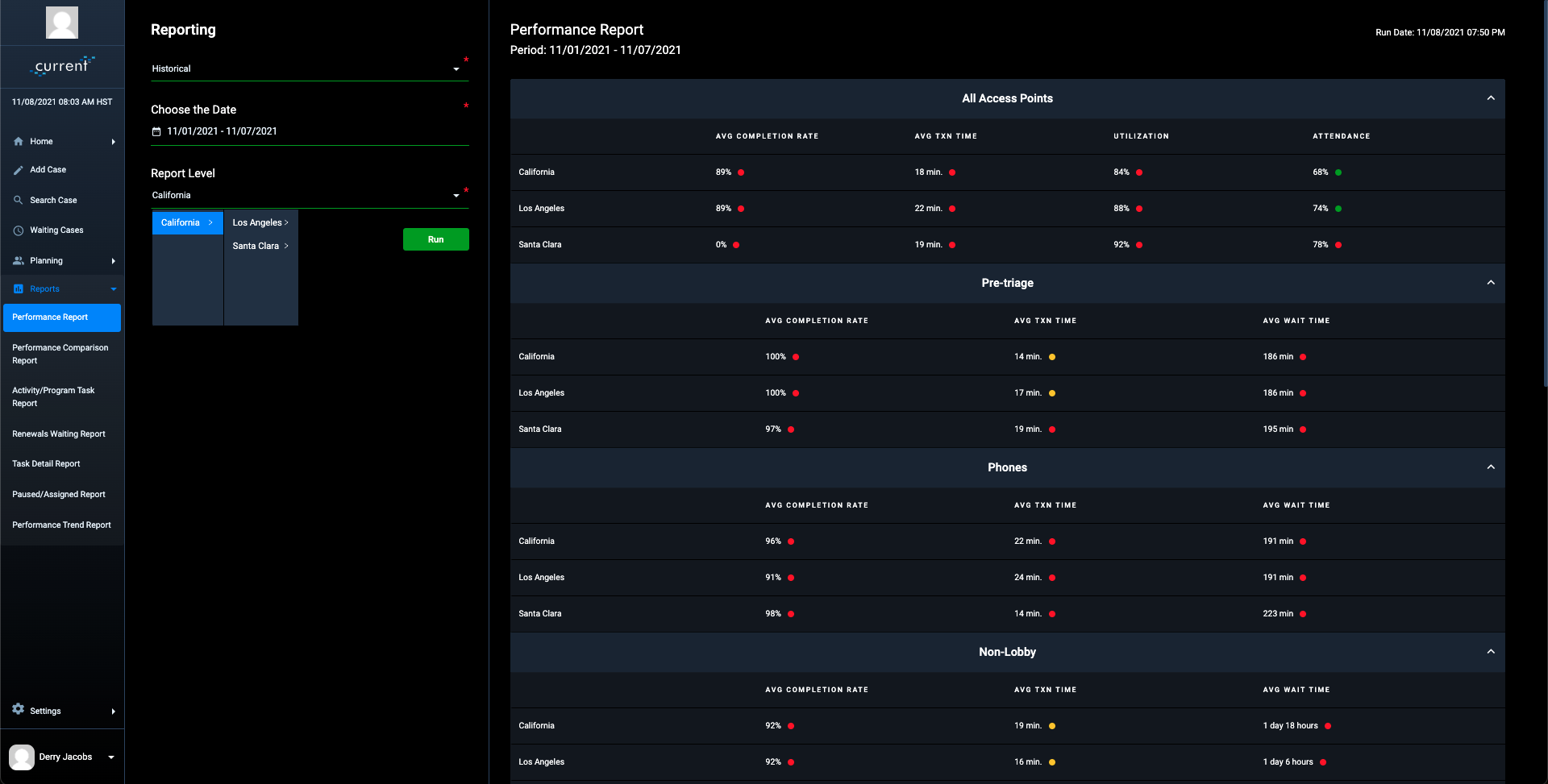Click the 223 min wait time in Phones
1548x784 pixels.
click(x=1278, y=614)
